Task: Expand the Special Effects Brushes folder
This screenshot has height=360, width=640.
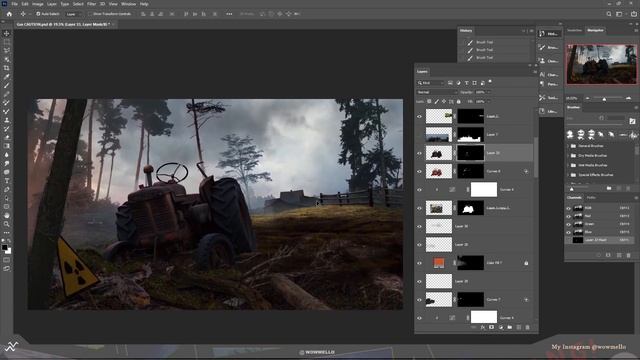Action: (569, 175)
